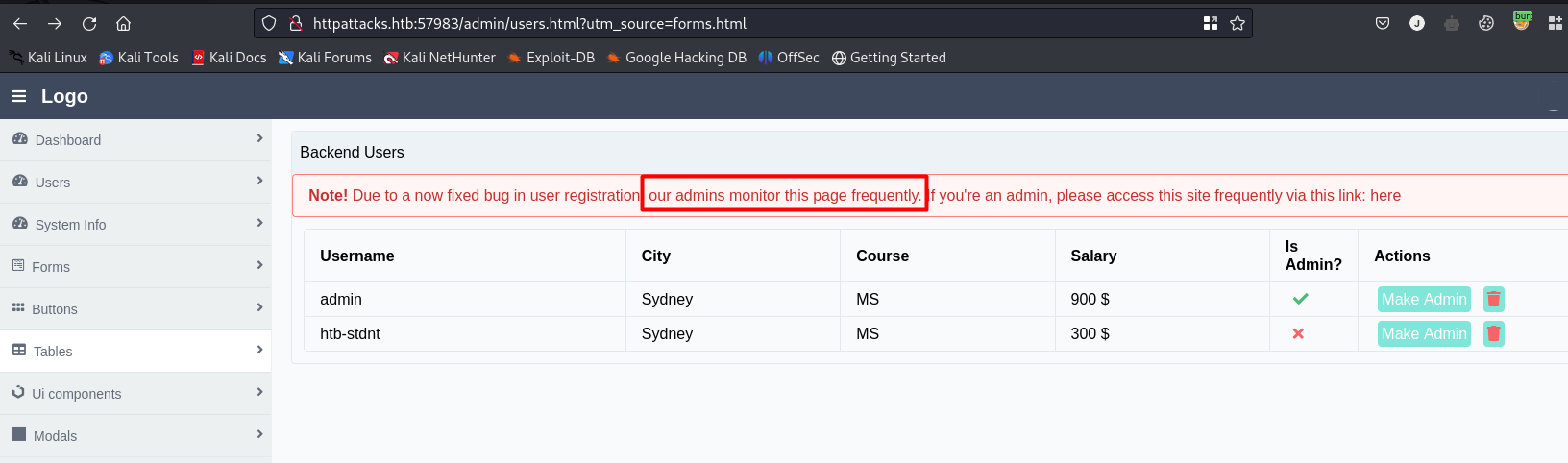1568x463 pixels.
Task: Click the QR code icon in address bar
Action: pyautogui.click(x=1211, y=23)
